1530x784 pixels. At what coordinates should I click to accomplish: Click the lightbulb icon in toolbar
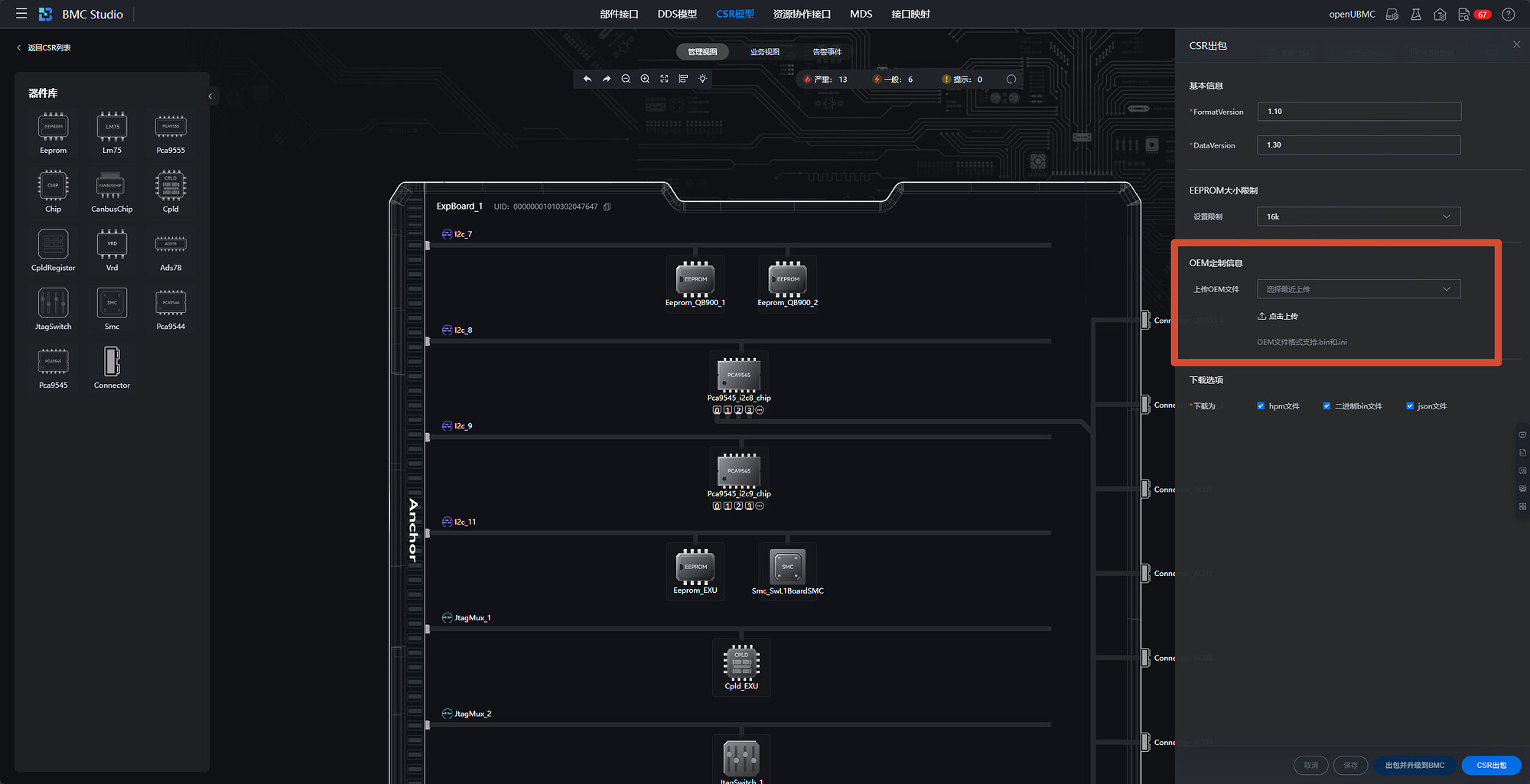(x=702, y=79)
